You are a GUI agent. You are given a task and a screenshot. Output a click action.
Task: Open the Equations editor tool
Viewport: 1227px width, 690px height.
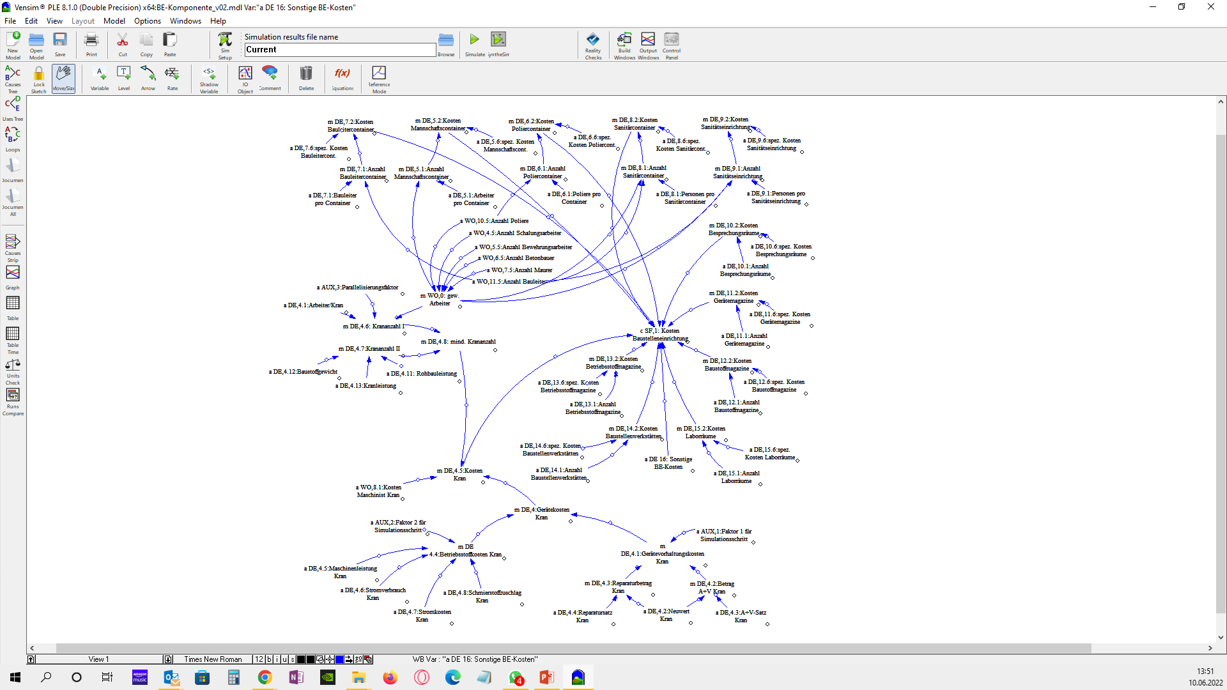[342, 76]
